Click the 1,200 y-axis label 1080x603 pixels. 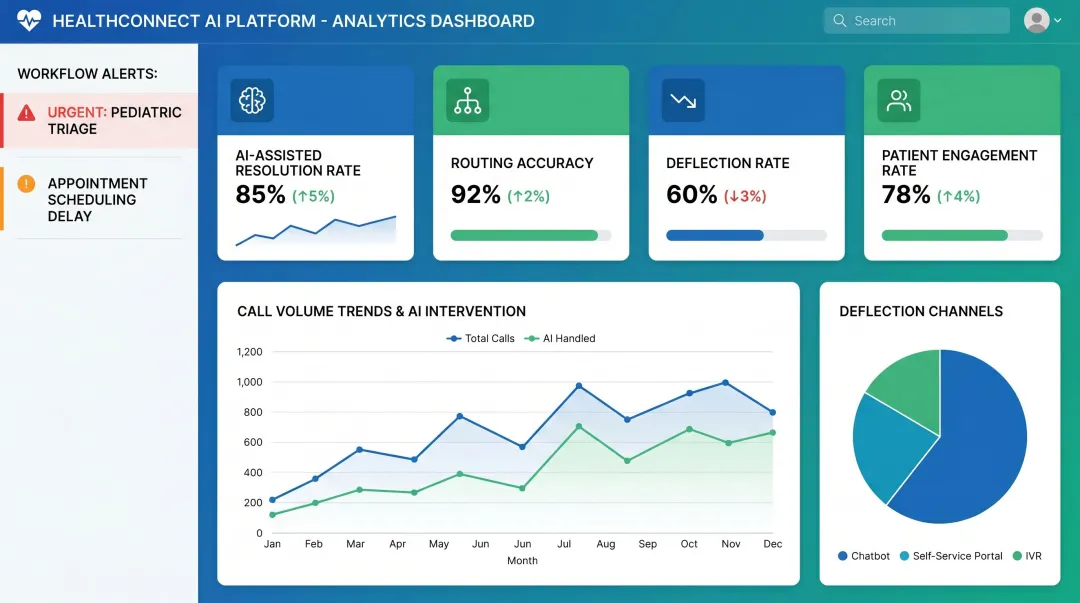coord(249,351)
